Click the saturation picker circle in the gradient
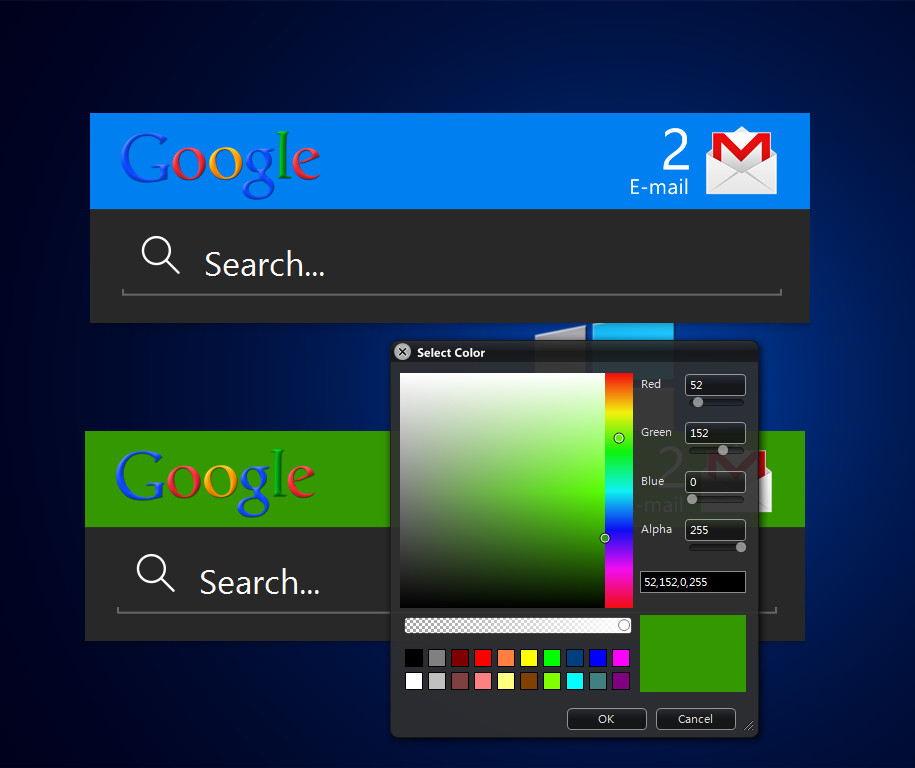The height and width of the screenshot is (768, 915). pos(605,538)
